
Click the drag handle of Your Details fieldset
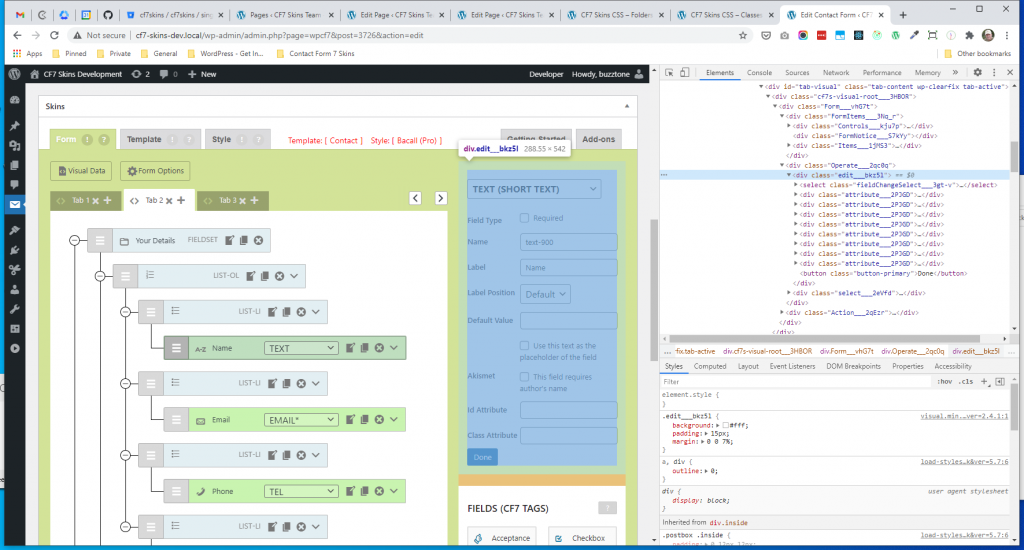click(99, 240)
